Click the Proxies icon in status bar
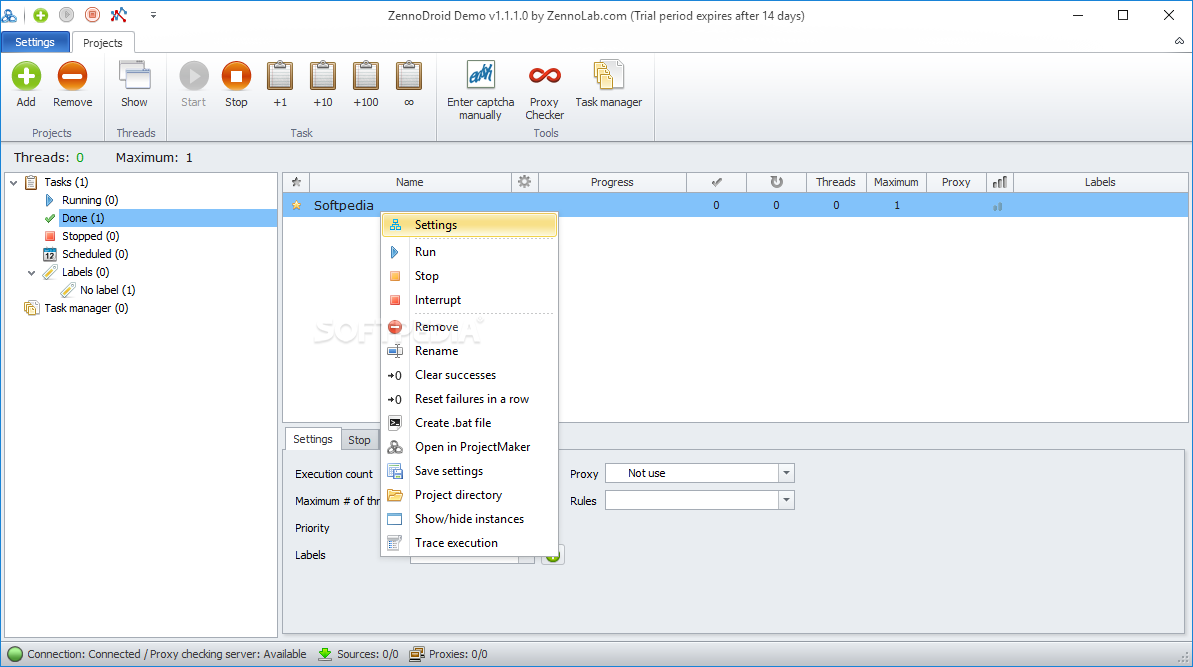The height and width of the screenshot is (667, 1193). [x=417, y=654]
